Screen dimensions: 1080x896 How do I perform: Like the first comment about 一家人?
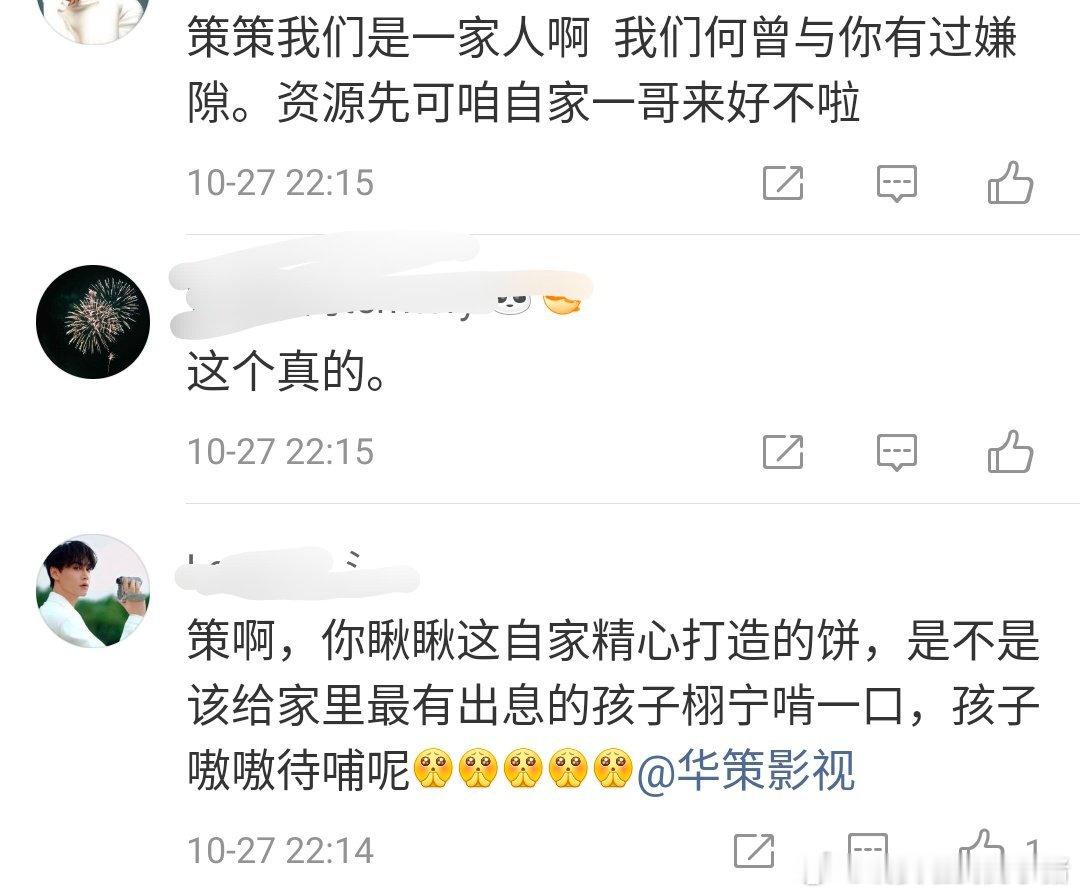pos(1010,183)
